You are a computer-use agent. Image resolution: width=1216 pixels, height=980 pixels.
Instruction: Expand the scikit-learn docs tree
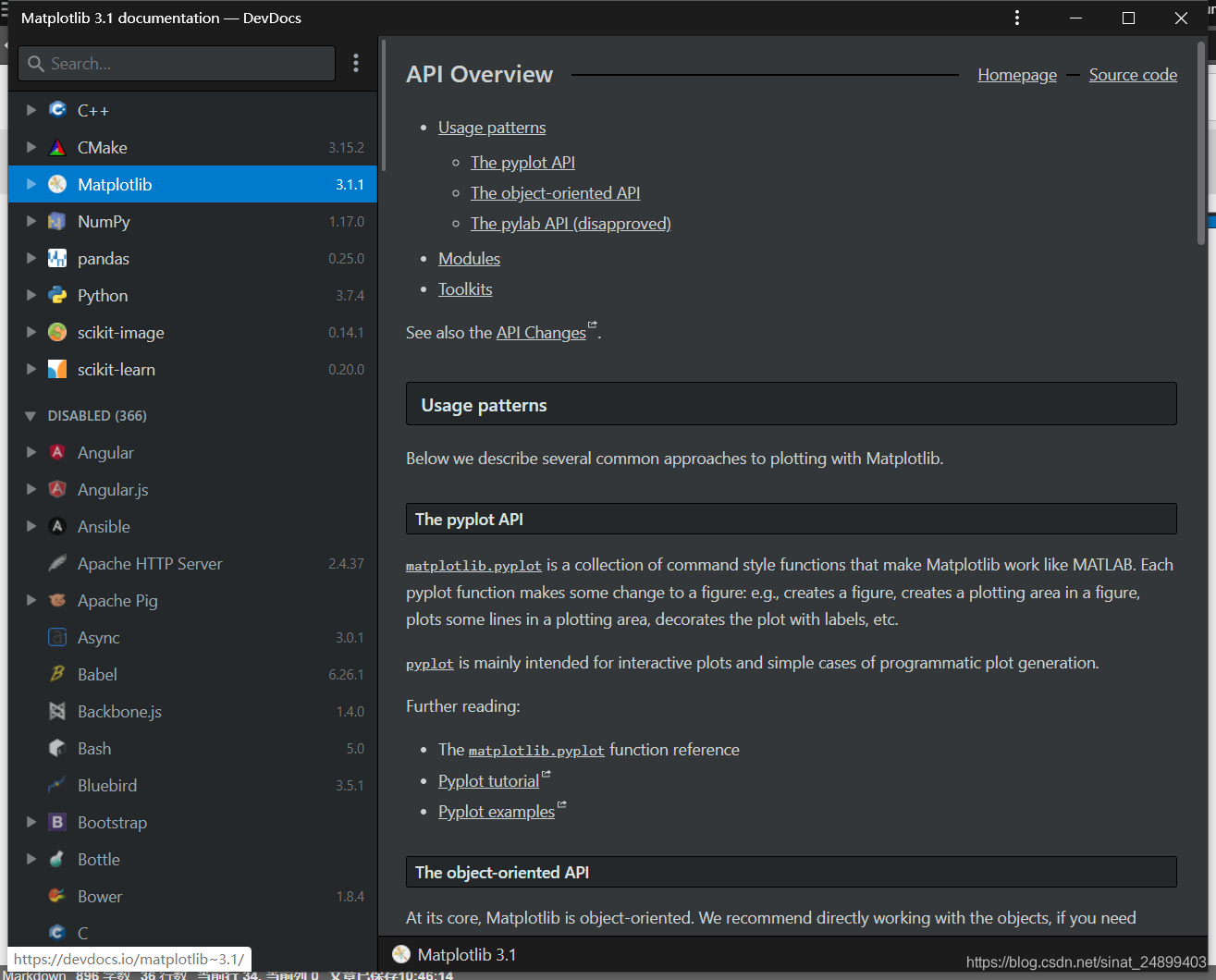(31, 369)
